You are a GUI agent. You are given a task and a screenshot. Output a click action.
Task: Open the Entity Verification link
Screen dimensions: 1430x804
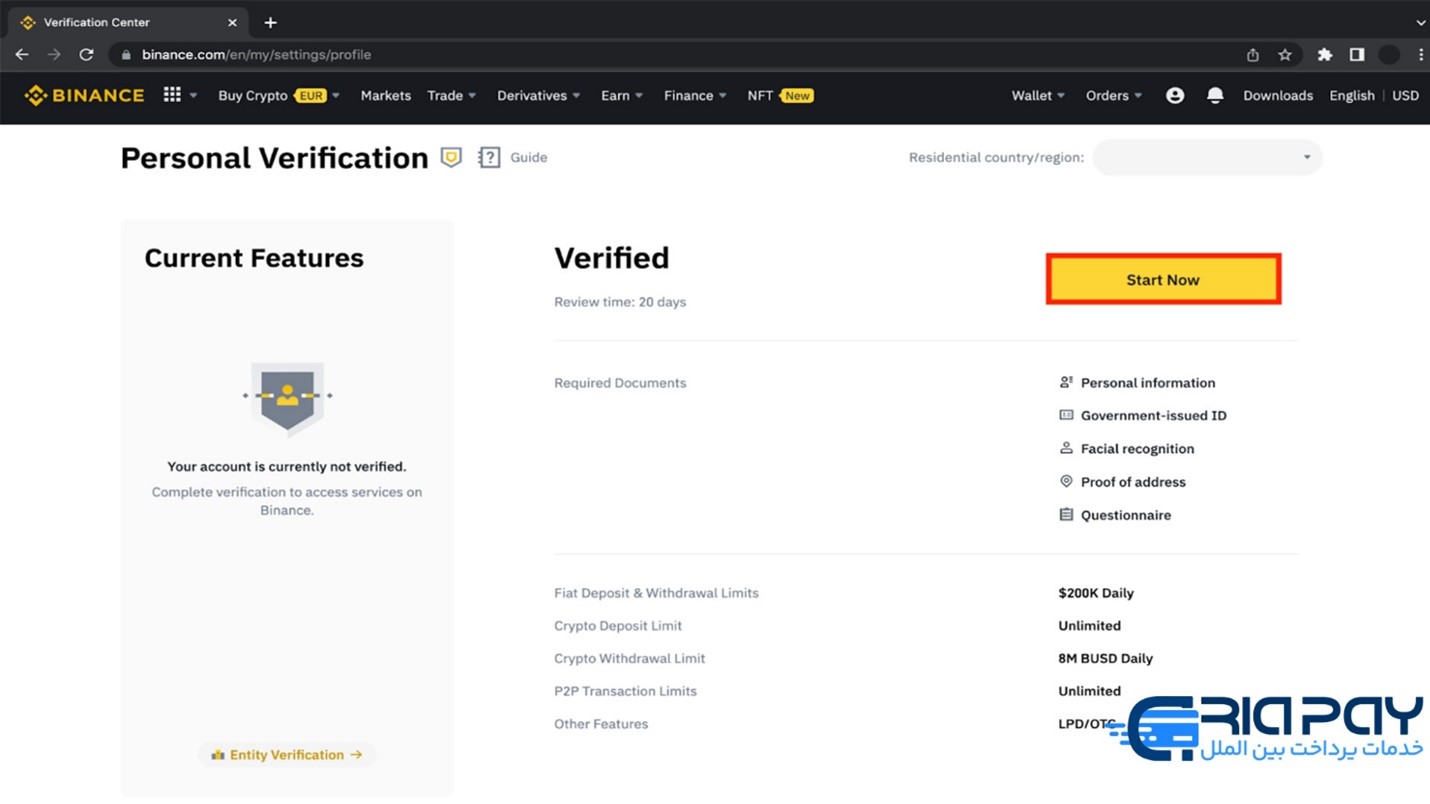(287, 754)
